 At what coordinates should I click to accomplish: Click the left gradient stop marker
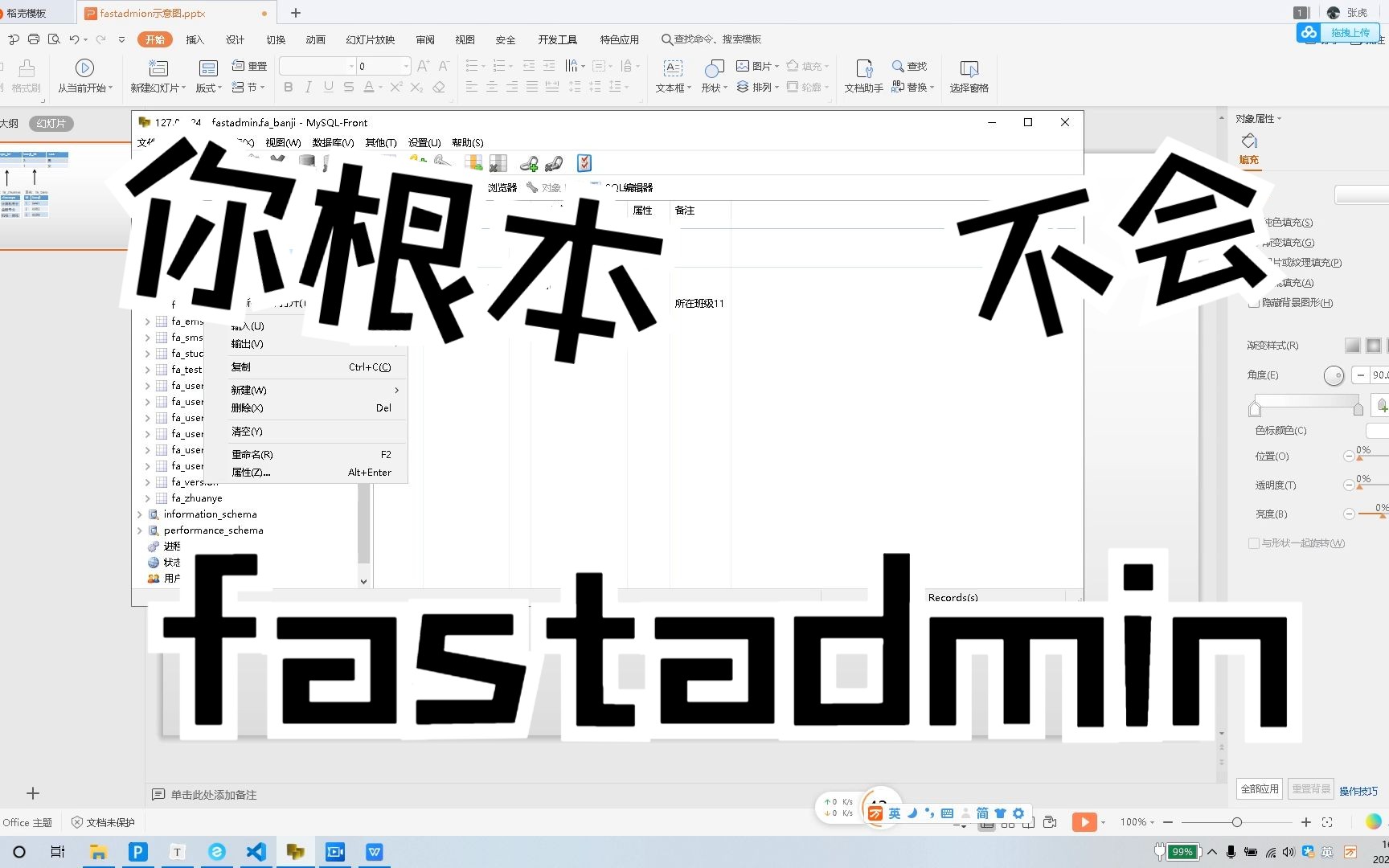tap(1255, 409)
